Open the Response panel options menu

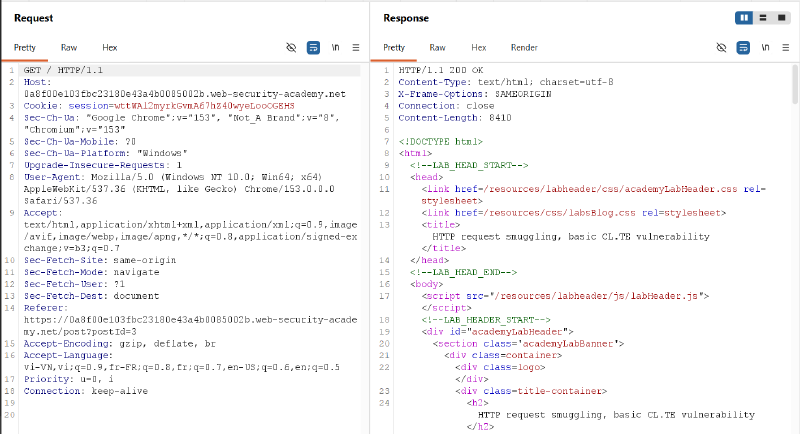pyautogui.click(x=786, y=47)
